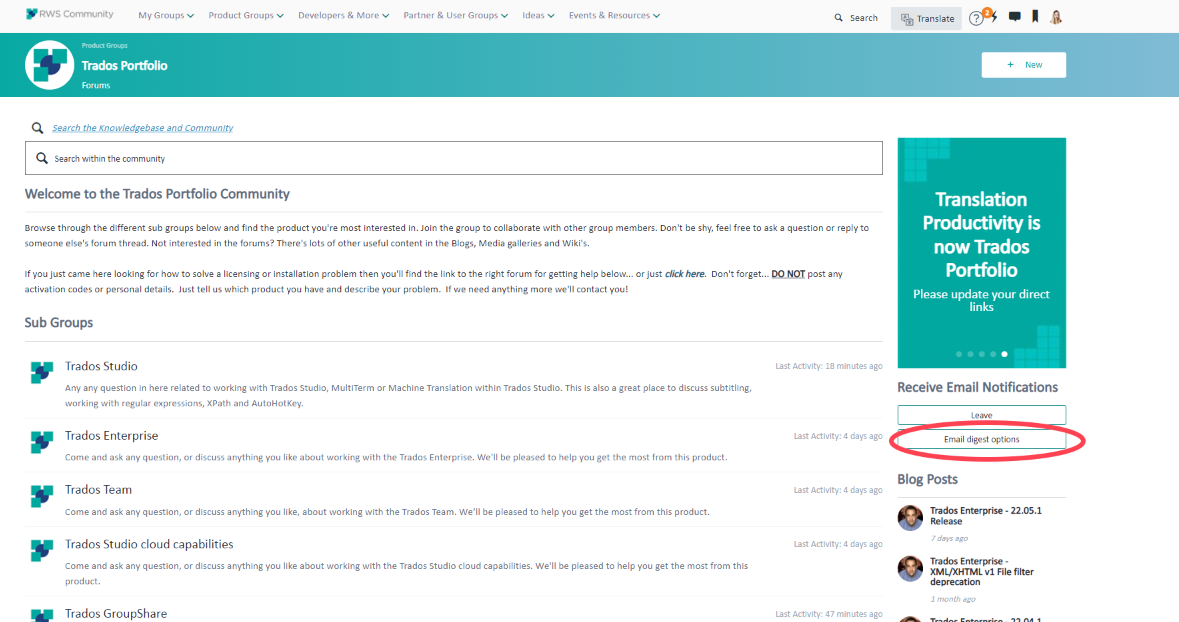
Task: Click the RWS Community logo
Action: [68, 13]
